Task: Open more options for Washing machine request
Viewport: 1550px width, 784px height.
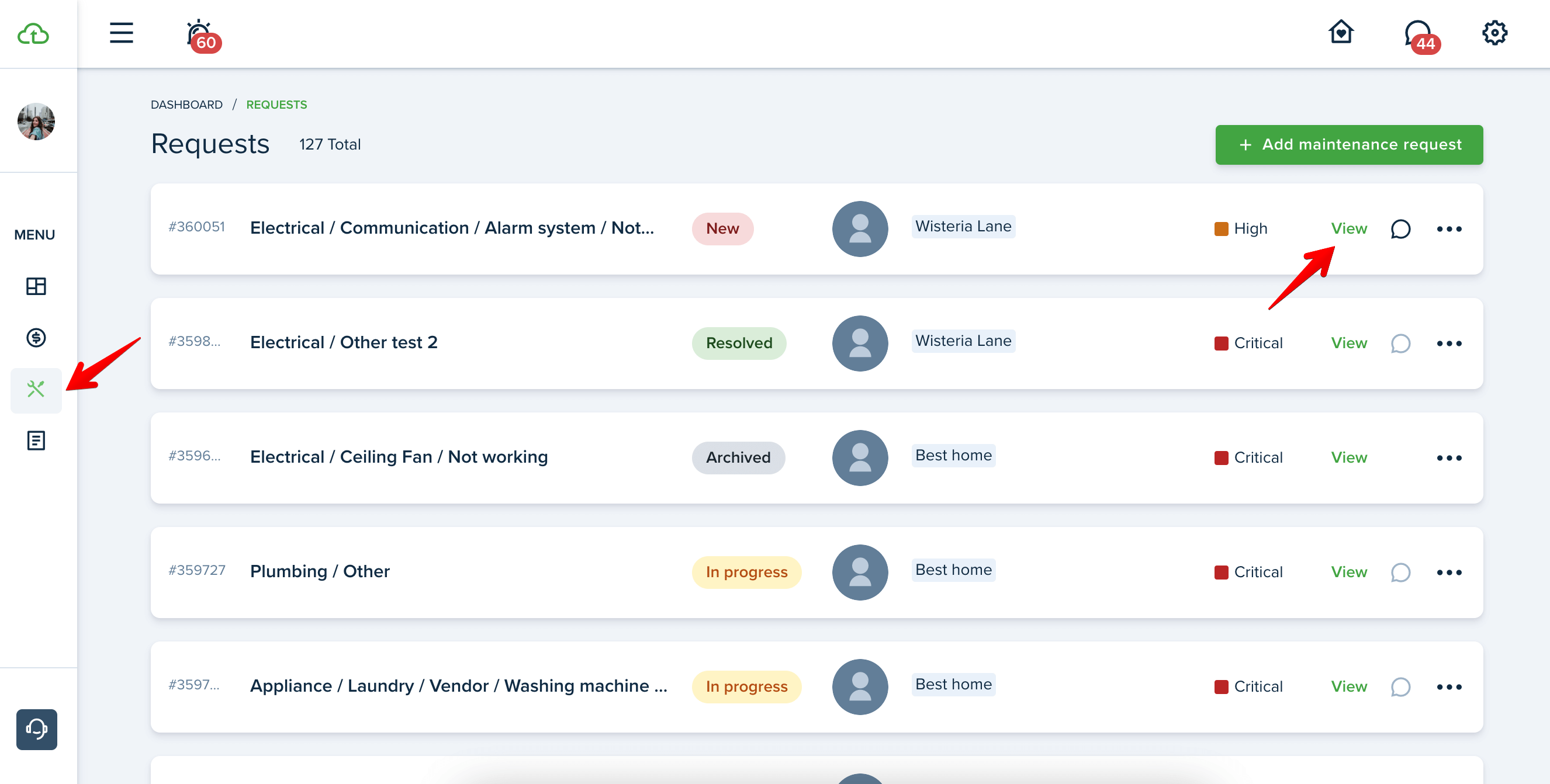Action: 1449,686
